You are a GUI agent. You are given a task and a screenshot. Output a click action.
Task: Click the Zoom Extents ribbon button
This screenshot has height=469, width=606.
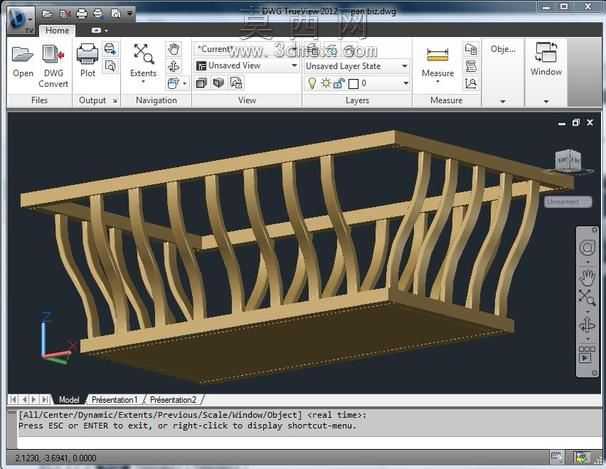click(x=143, y=58)
